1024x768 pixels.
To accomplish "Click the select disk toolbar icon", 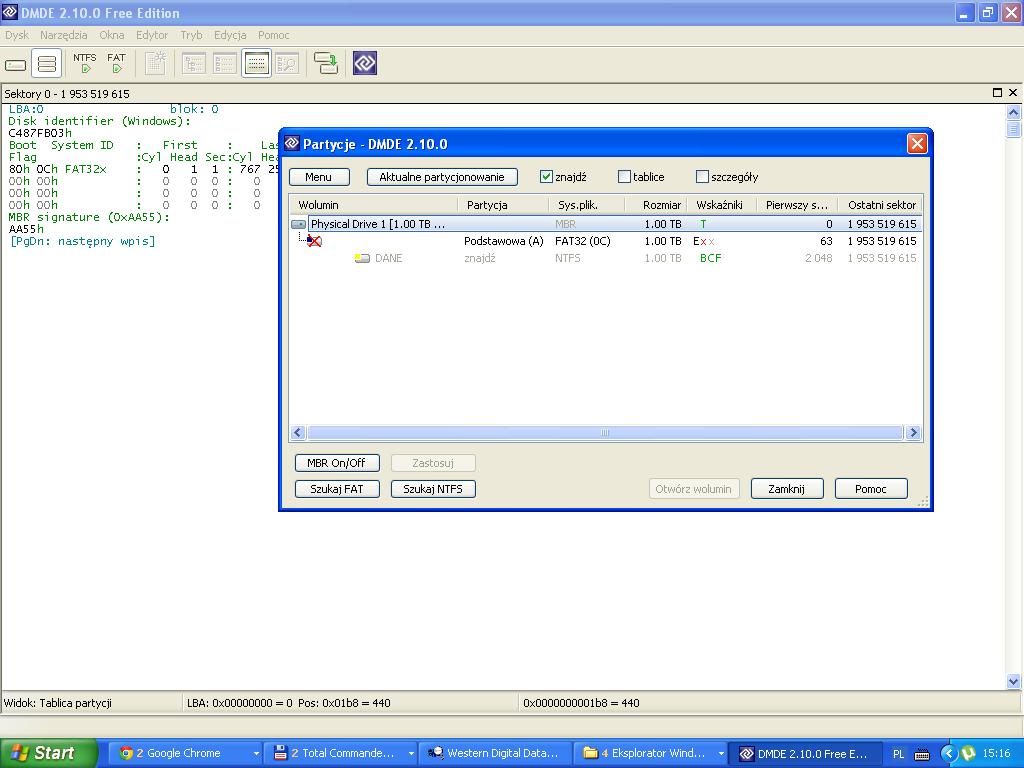I will point(16,64).
